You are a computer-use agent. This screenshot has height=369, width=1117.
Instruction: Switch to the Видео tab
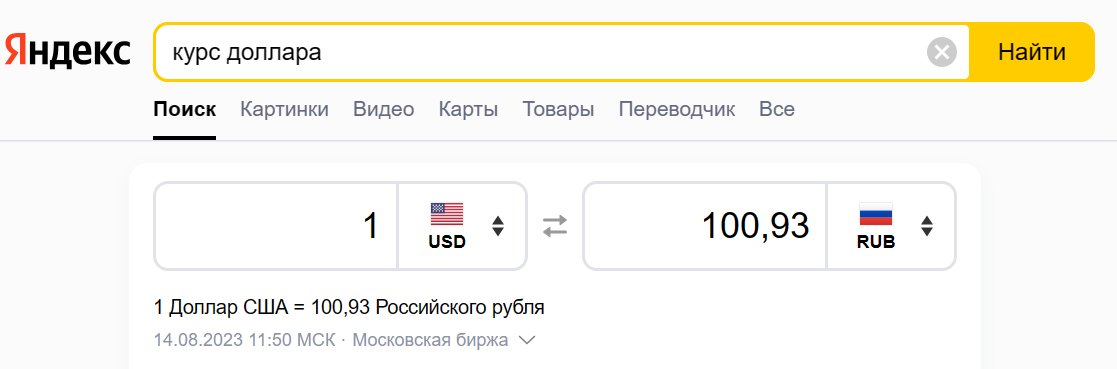384,110
